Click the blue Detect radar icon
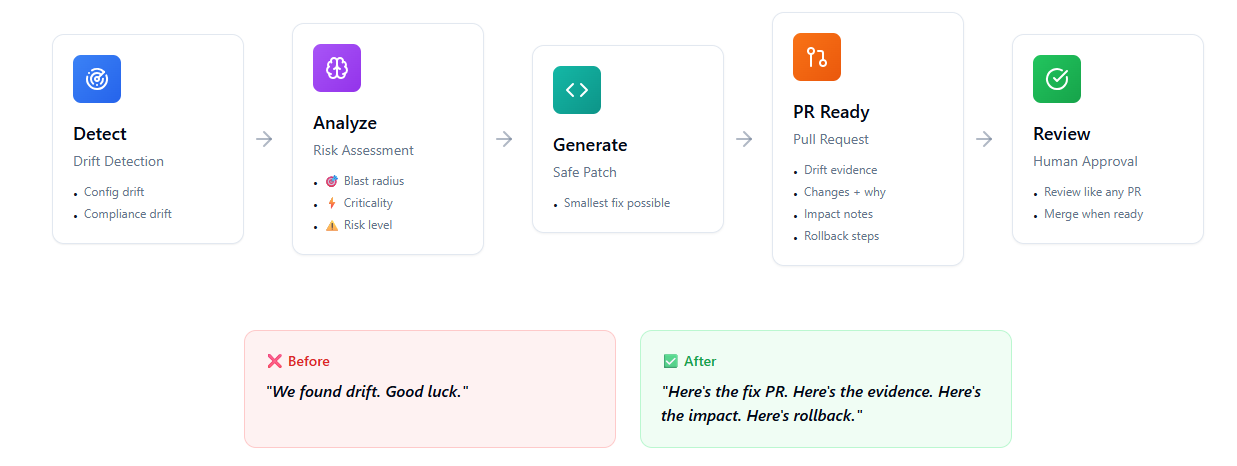 click(x=97, y=79)
